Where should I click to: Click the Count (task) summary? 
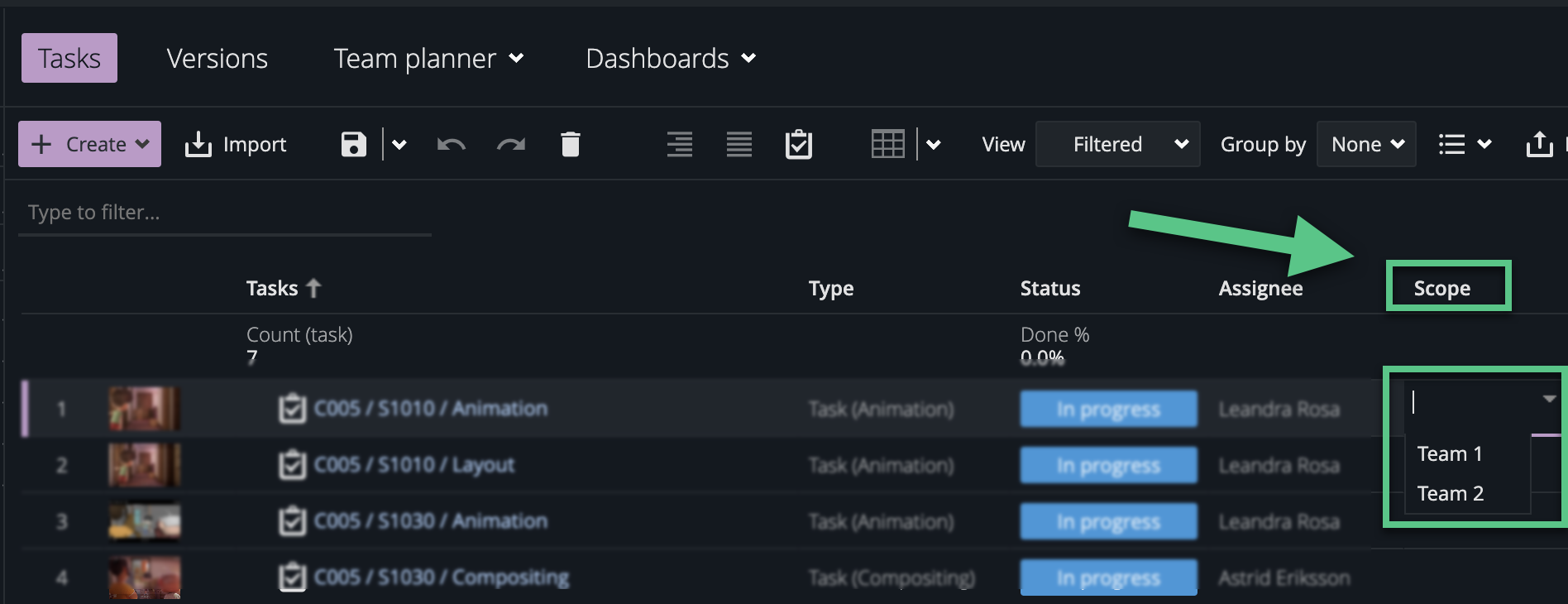pos(299,335)
